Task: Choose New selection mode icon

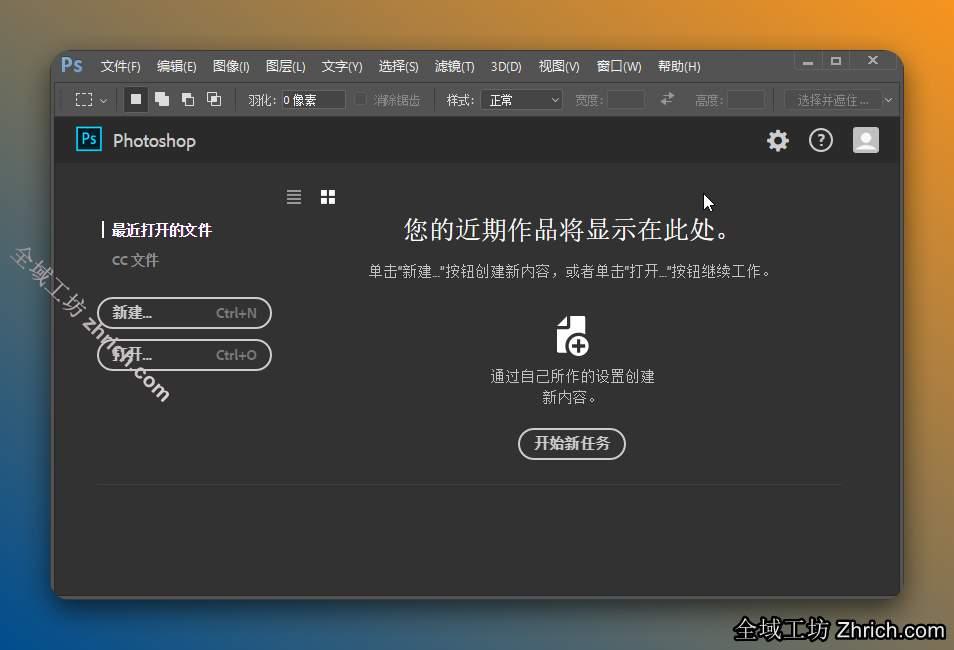Action: 136,99
